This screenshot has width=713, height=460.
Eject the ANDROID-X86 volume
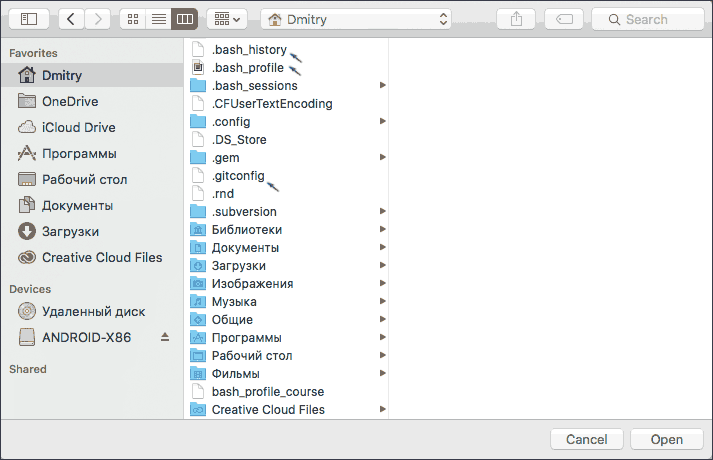165,338
